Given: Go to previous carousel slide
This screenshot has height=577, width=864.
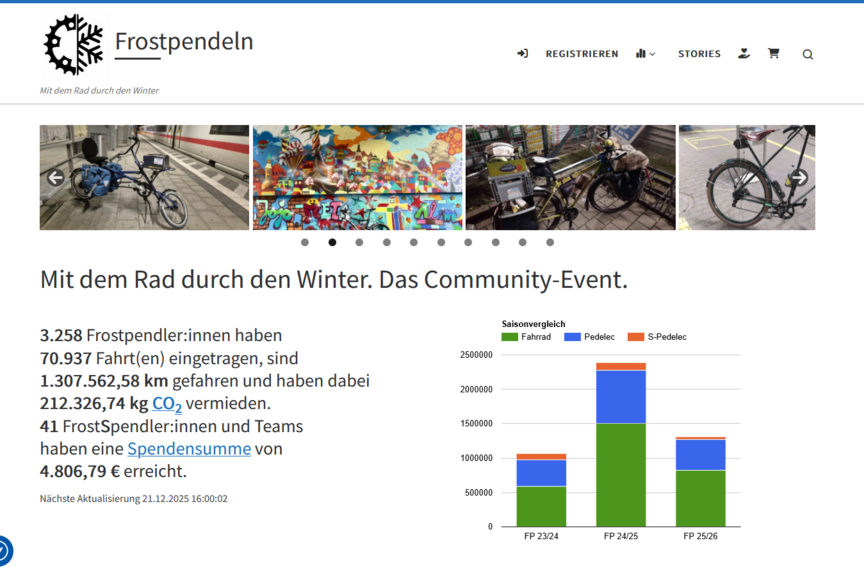Looking at the screenshot, I should coord(56,178).
